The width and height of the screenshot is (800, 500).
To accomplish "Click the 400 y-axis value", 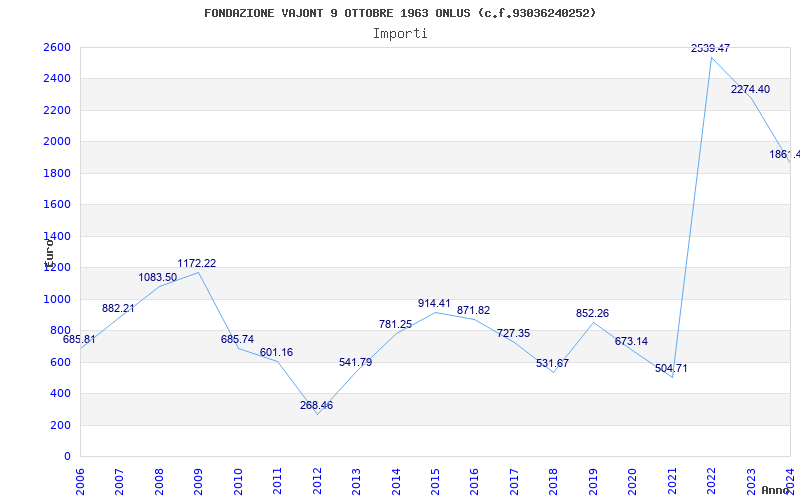I will click(60, 394).
